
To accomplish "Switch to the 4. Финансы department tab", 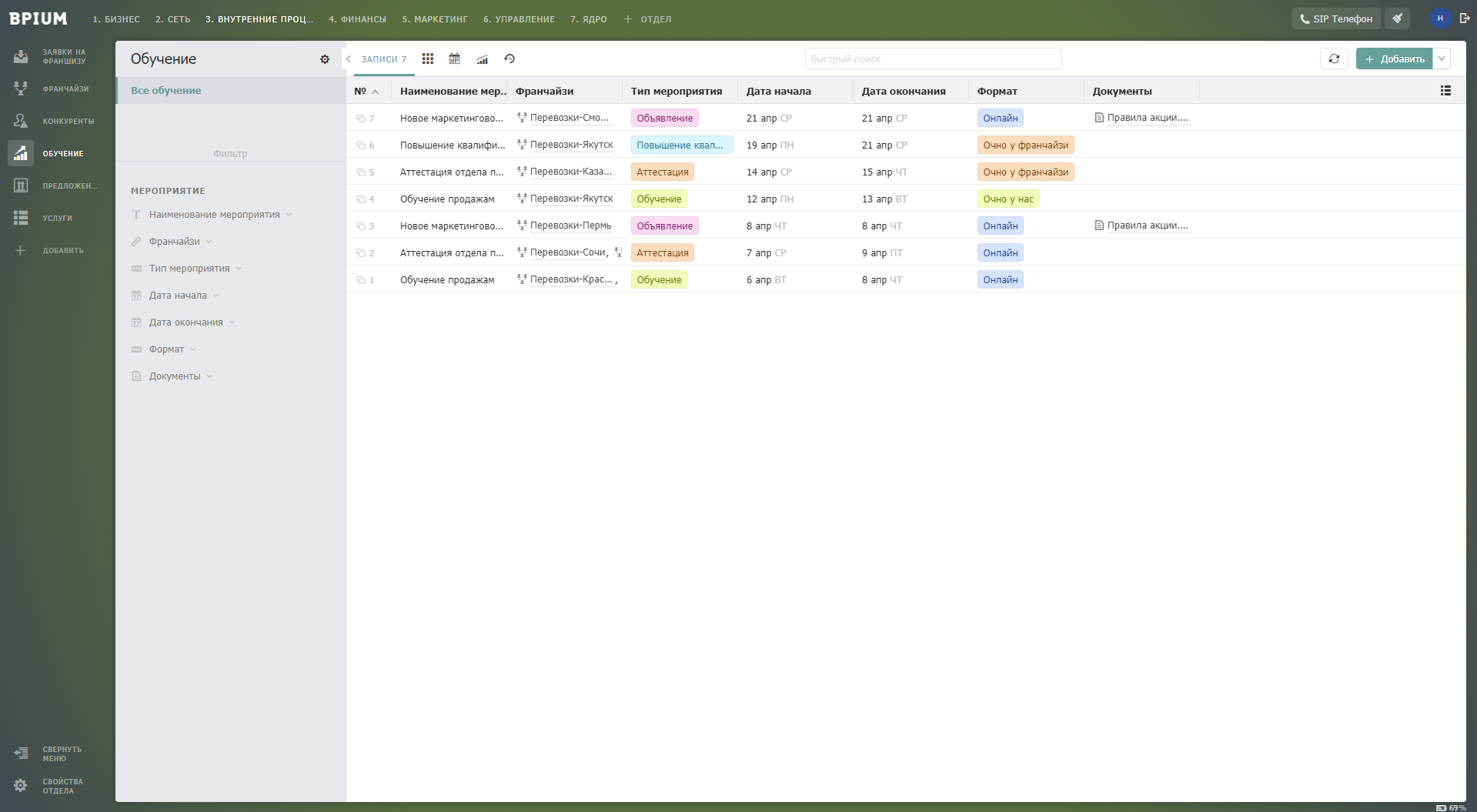I will pyautogui.click(x=357, y=19).
